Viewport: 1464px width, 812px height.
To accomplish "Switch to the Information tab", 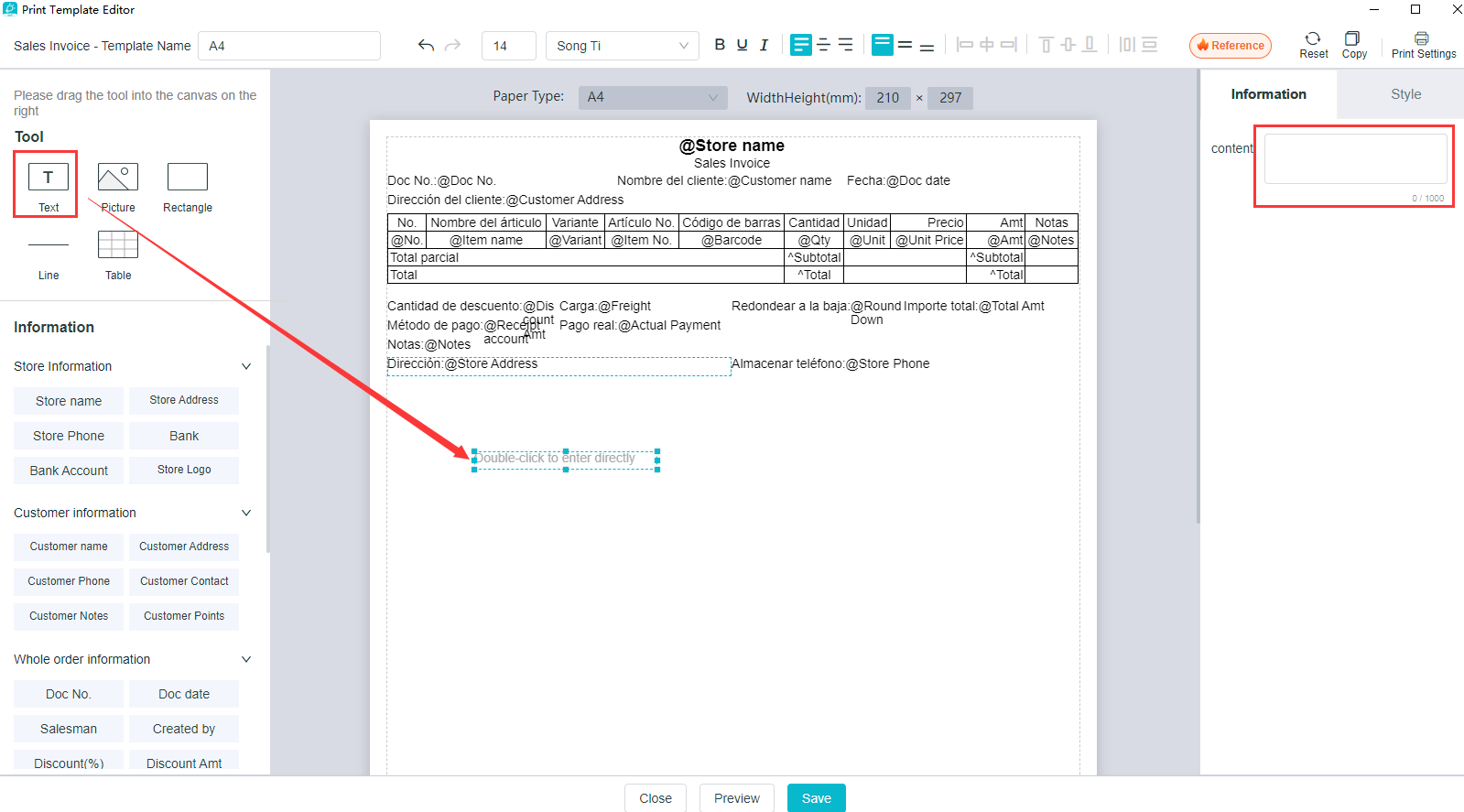I will [x=1268, y=94].
